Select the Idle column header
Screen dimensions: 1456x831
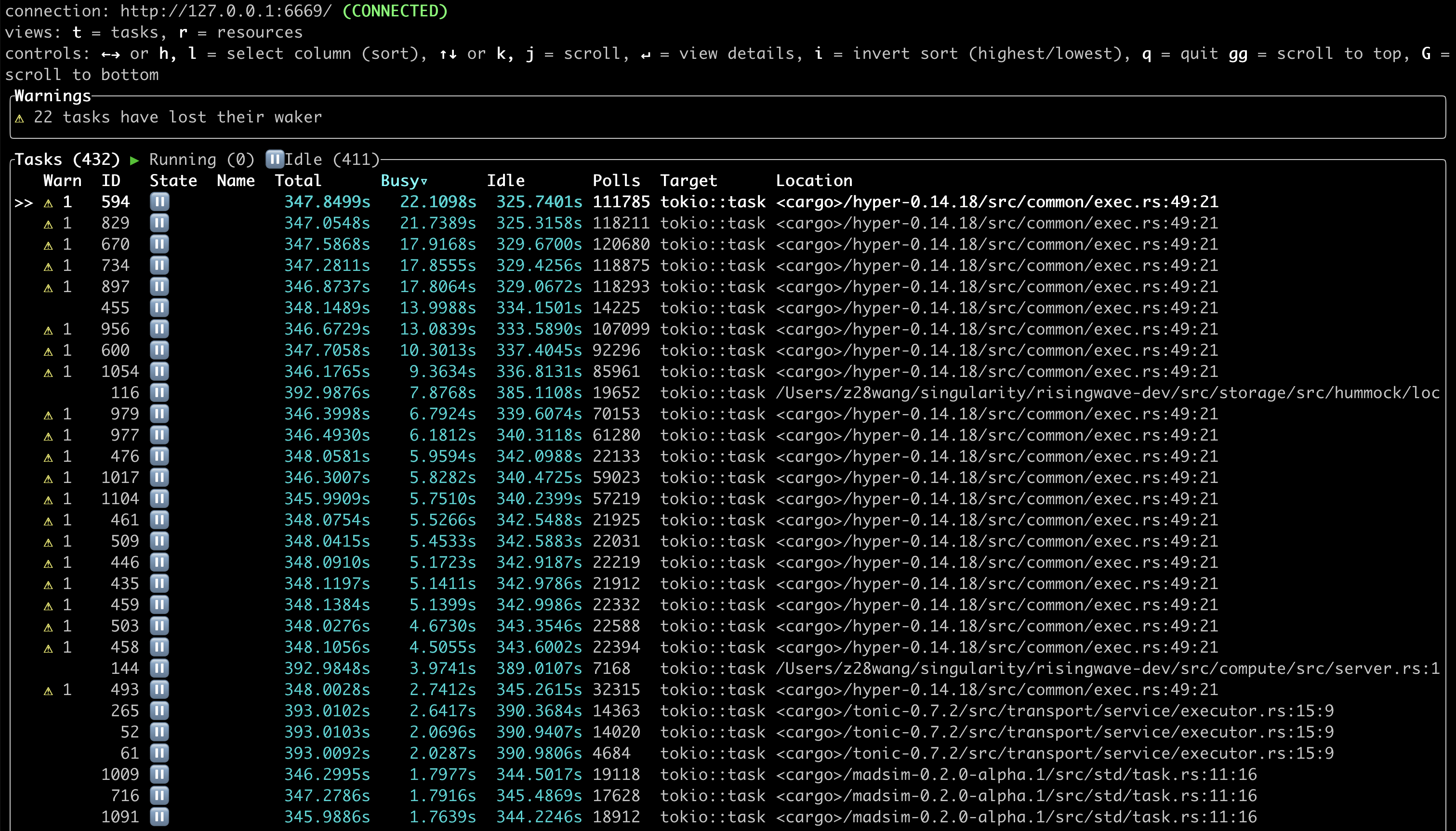click(506, 180)
